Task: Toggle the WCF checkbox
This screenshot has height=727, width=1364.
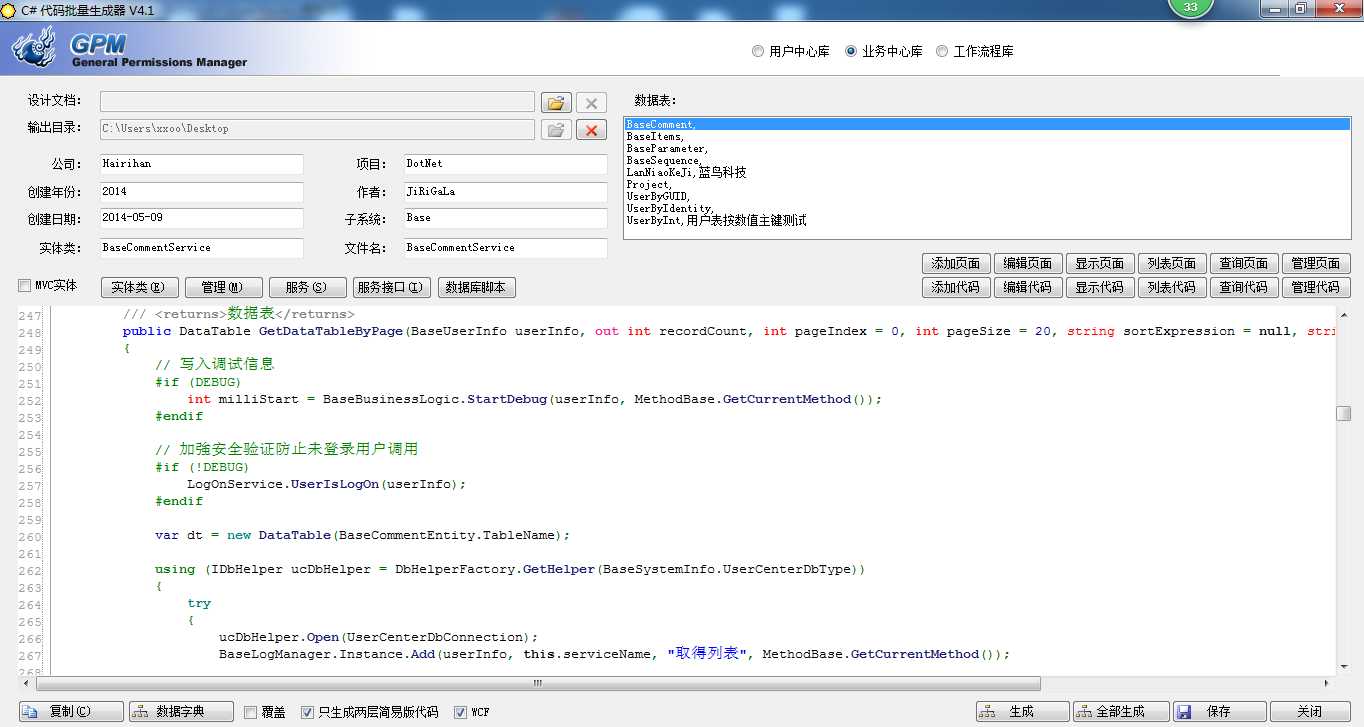Action: pyautogui.click(x=460, y=712)
